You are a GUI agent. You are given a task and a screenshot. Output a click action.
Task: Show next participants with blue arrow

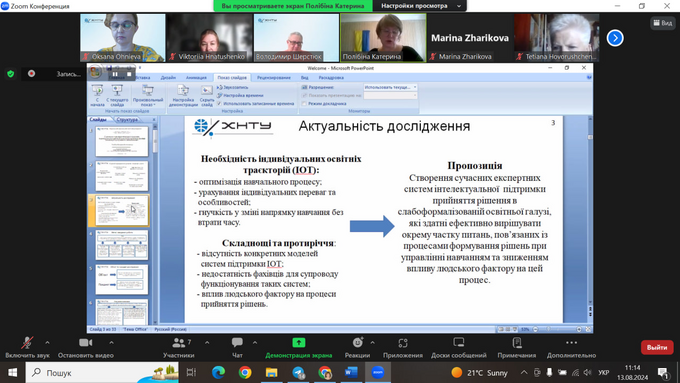[x=615, y=38]
